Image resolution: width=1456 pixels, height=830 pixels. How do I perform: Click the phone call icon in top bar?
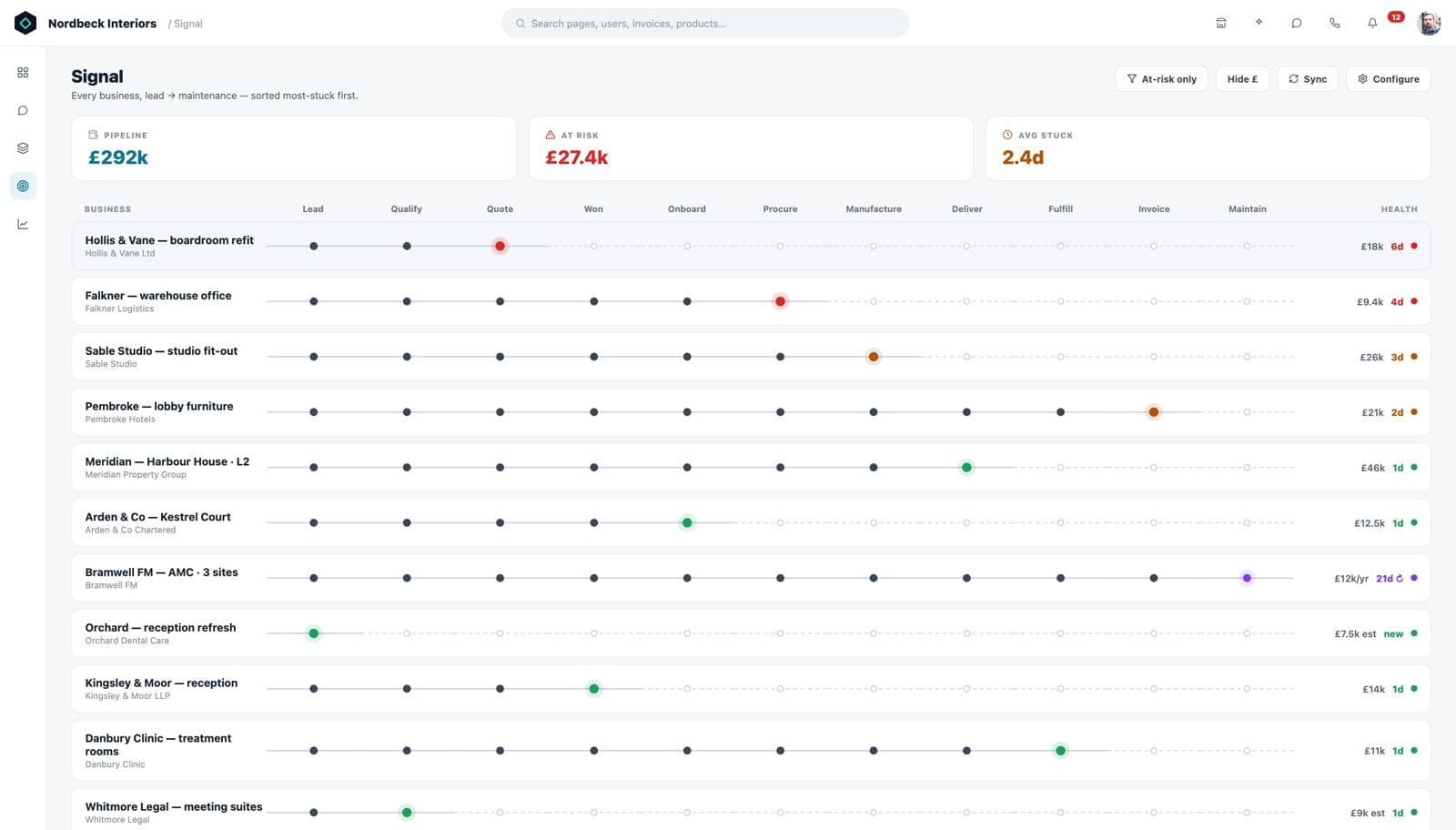[1334, 23]
